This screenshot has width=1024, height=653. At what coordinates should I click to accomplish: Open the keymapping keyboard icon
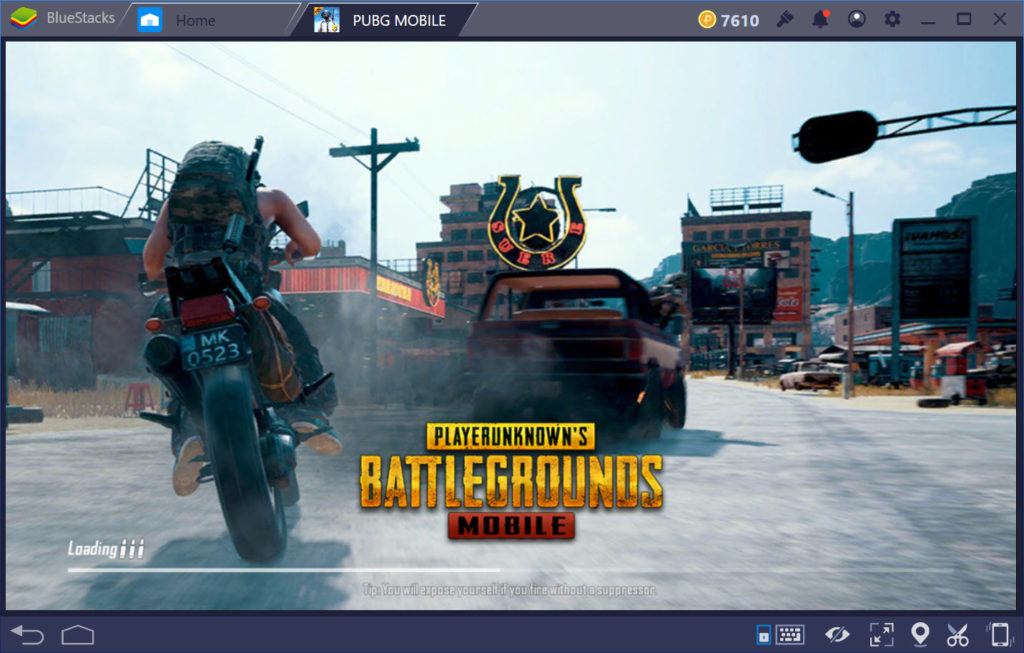[x=789, y=634]
